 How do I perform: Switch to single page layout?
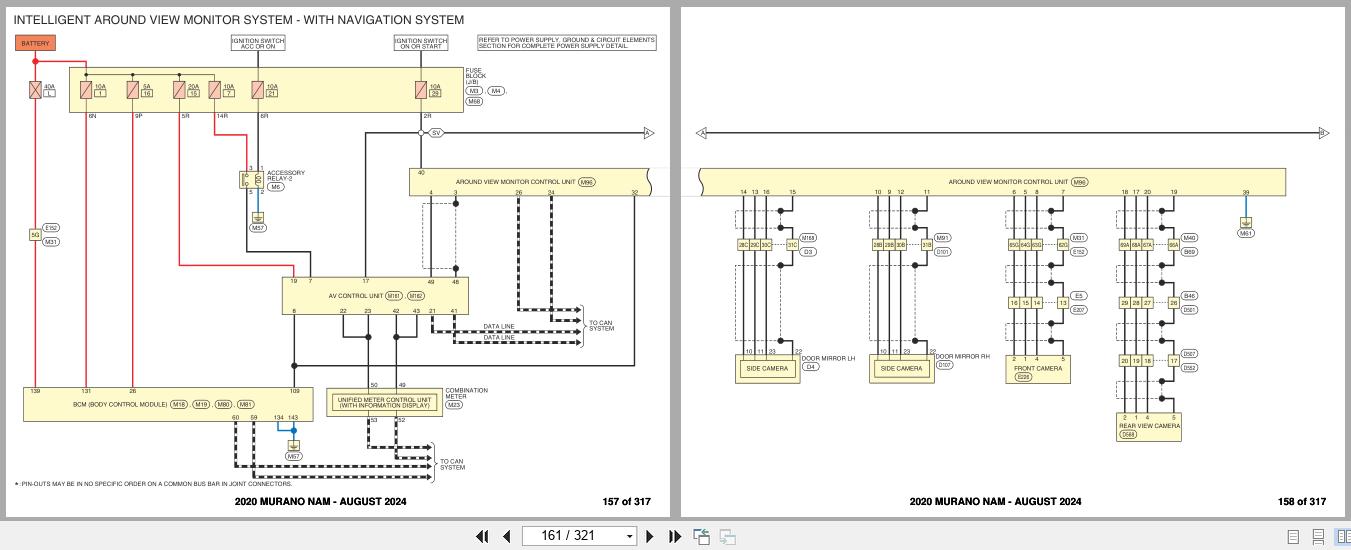pyautogui.click(x=1293, y=537)
